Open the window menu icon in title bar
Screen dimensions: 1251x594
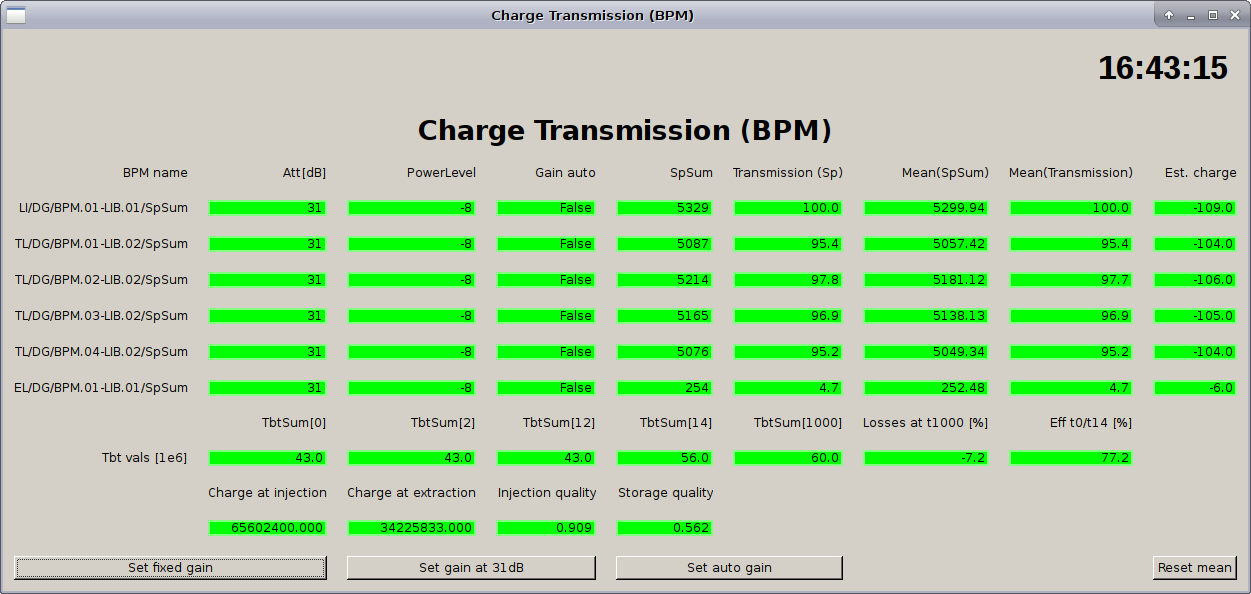pos(16,15)
